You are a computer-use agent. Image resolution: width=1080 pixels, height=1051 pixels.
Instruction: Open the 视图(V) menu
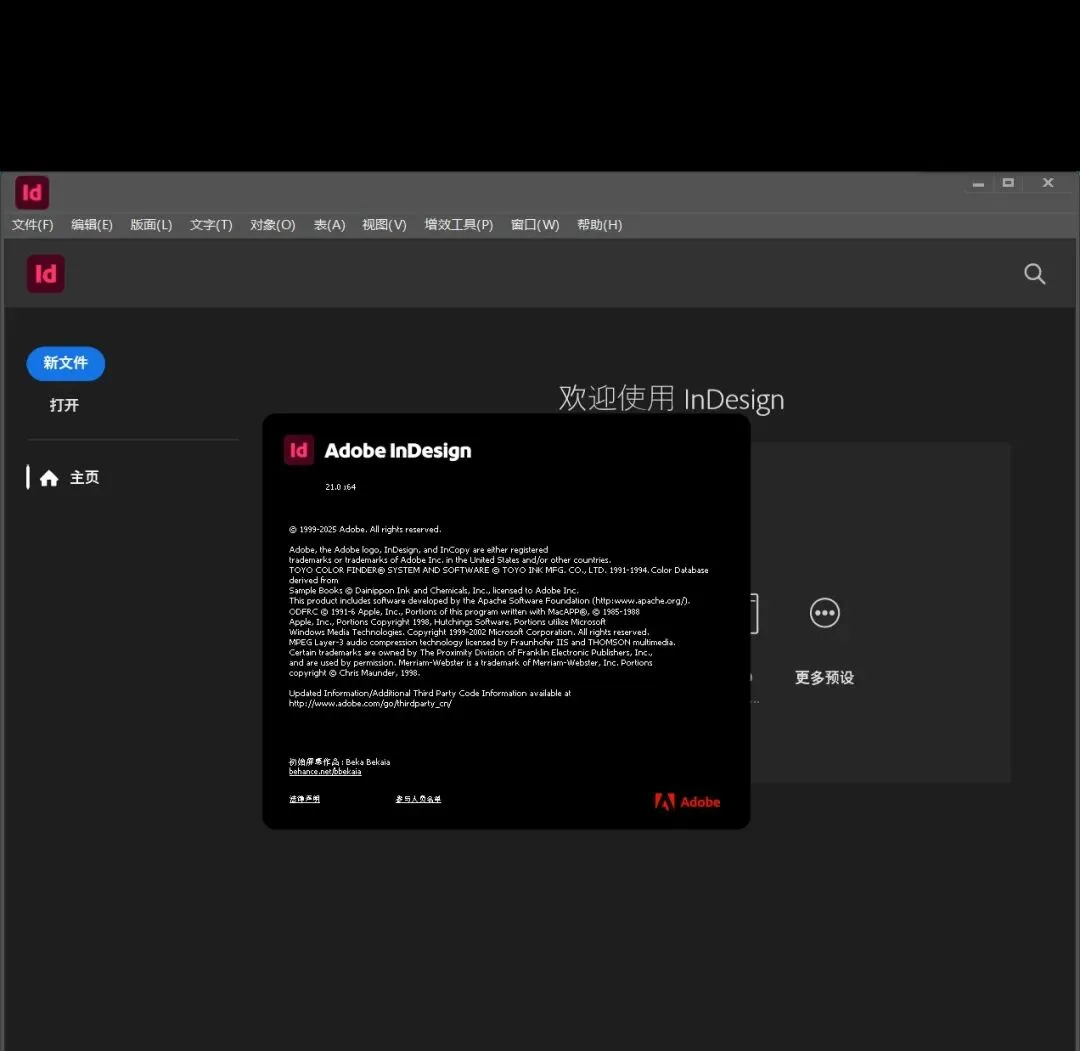click(x=384, y=225)
